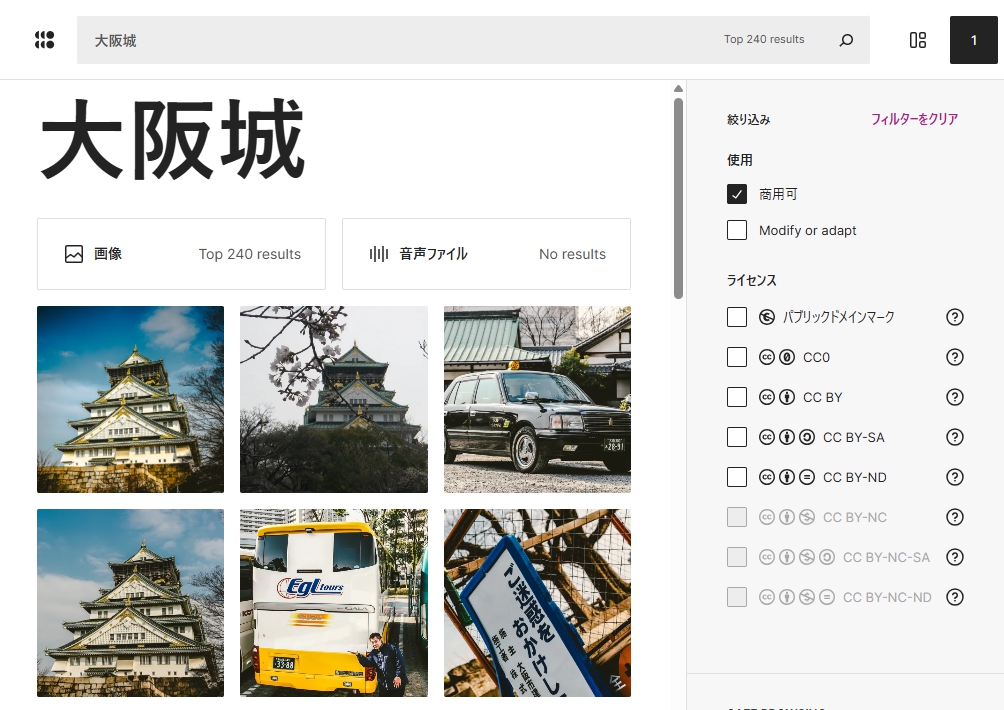Screen dimensions: 1004x710
Task: Click the CC BY-ND license symbol icons
Action: coord(787,477)
